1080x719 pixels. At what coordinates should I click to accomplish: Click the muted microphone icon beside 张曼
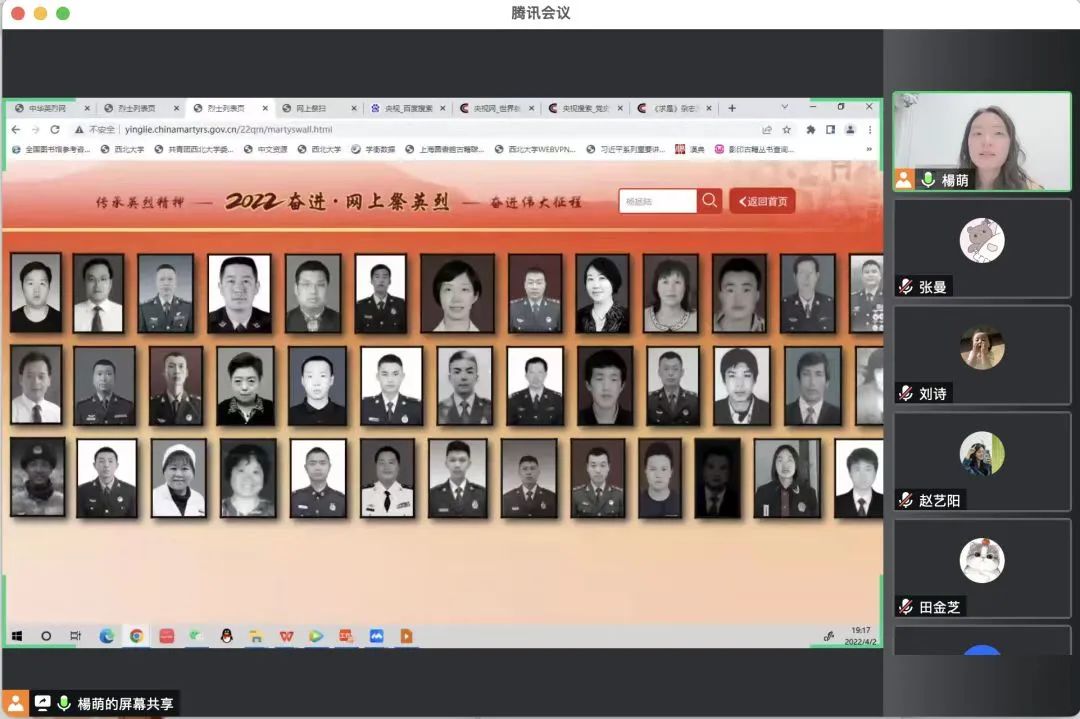(905, 287)
